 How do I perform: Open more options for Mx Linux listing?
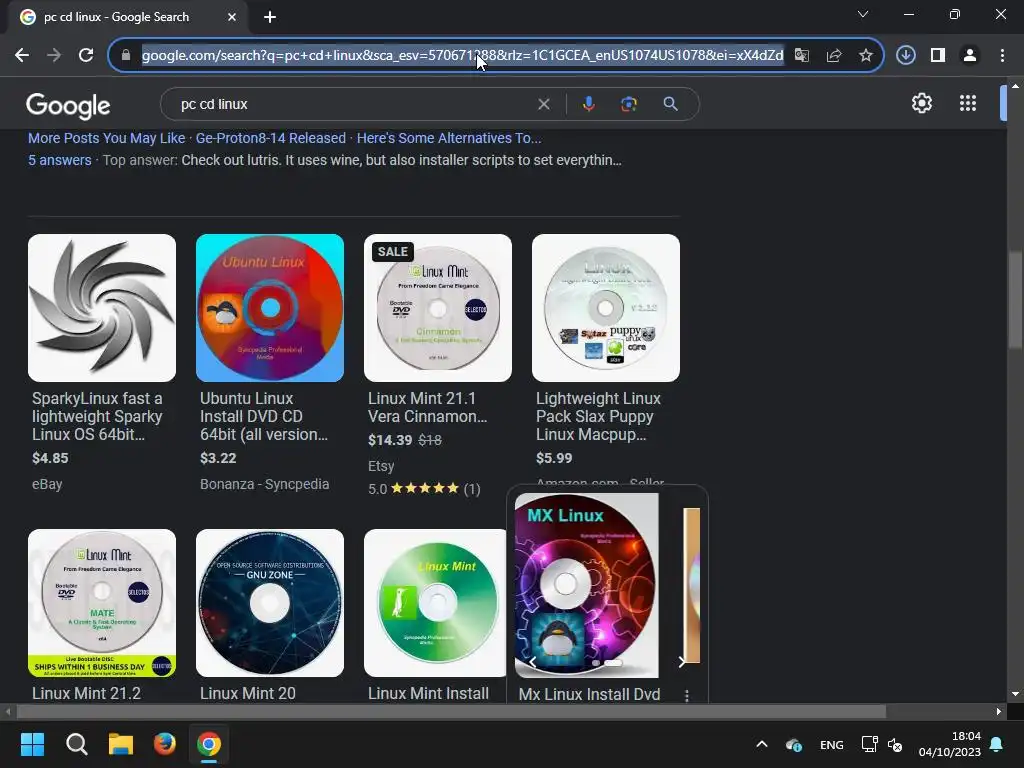(x=686, y=696)
